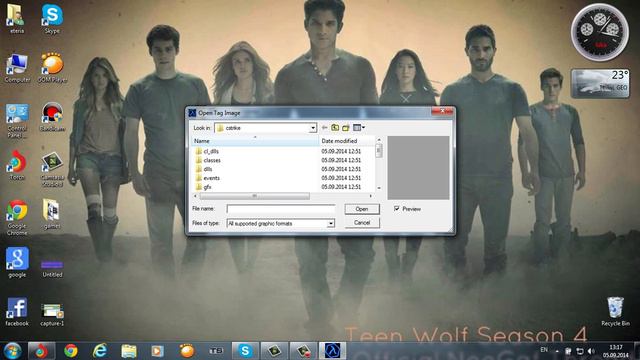Select the dlls folder

pyautogui.click(x=208, y=169)
